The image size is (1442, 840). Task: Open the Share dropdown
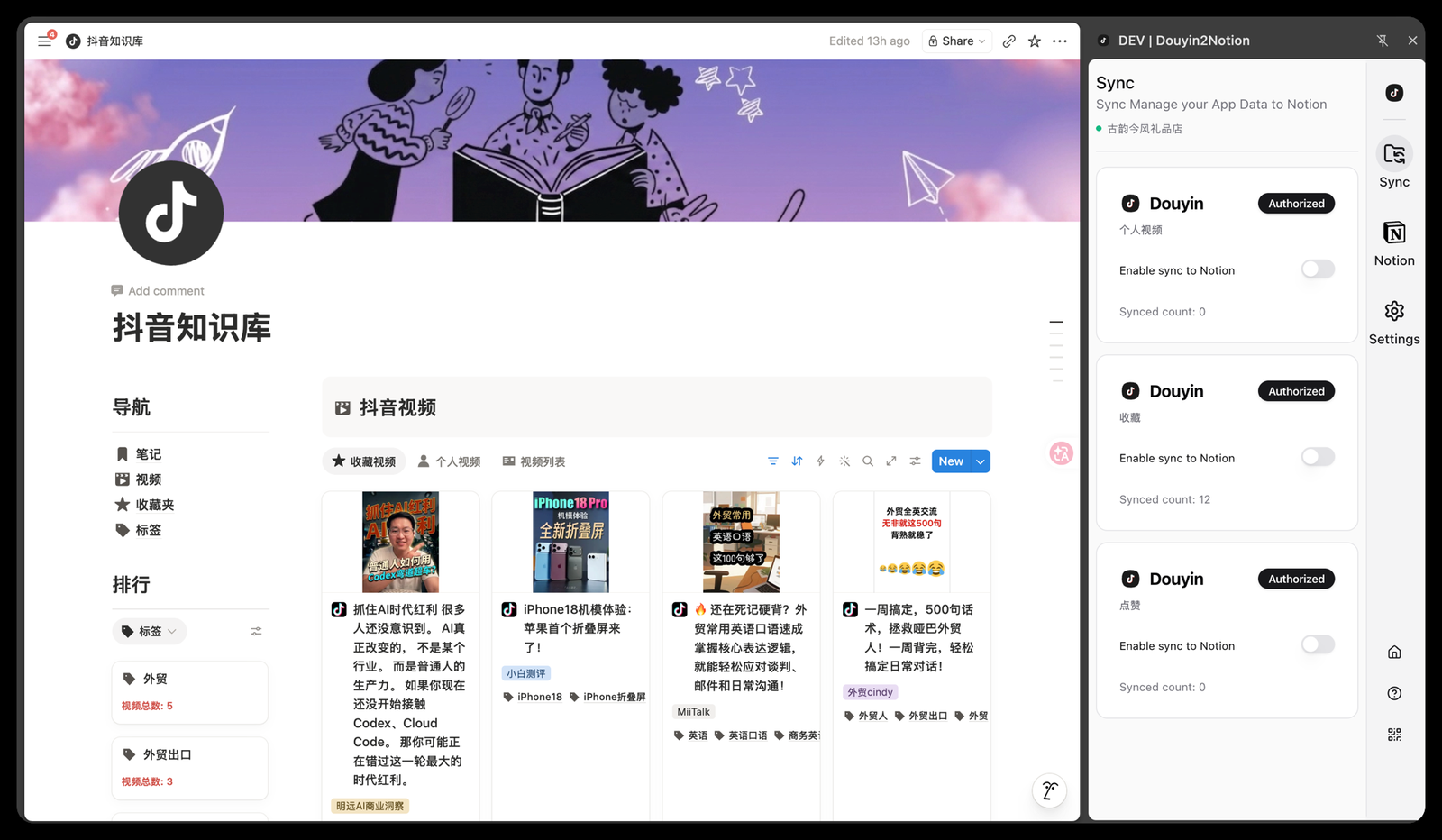(x=957, y=41)
